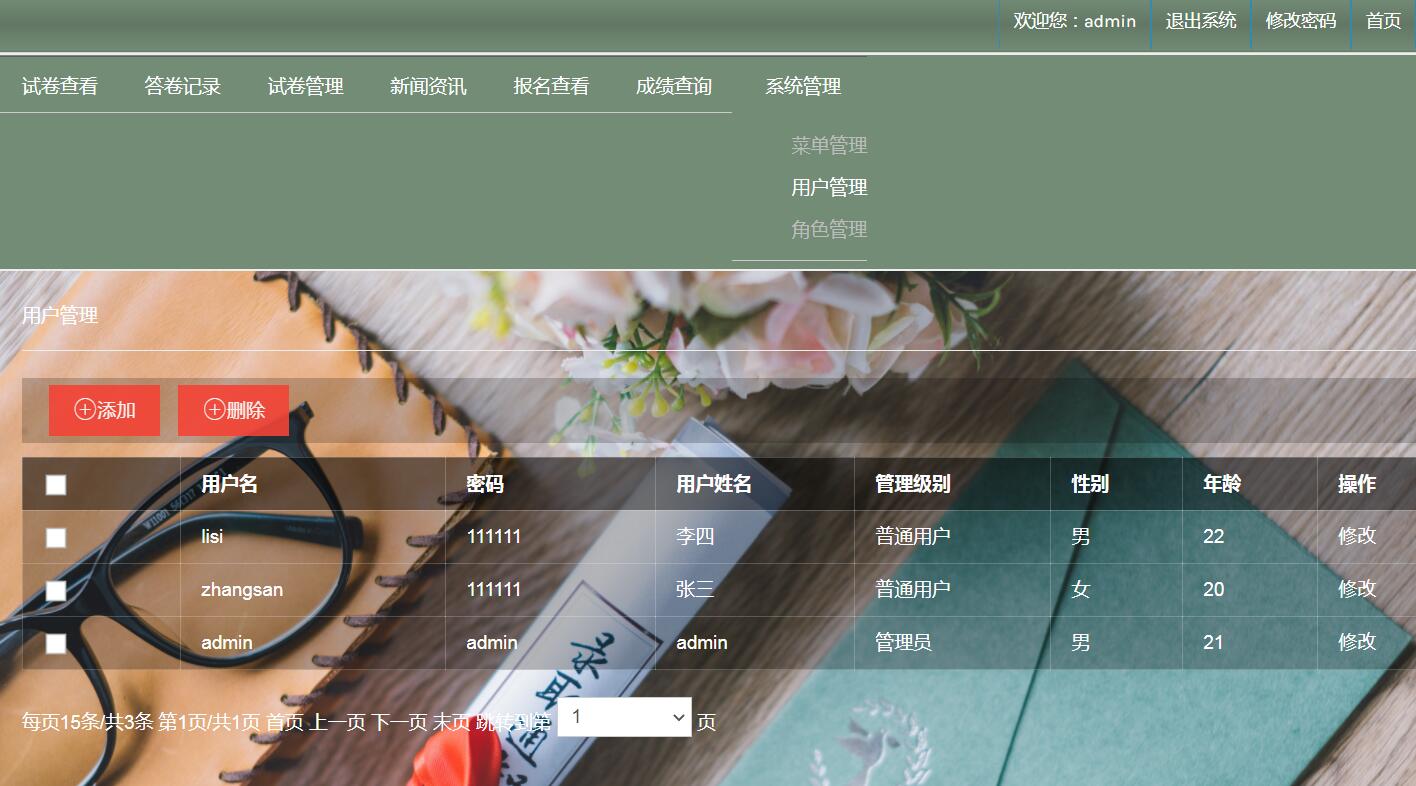
Task: Click 修改 for user zhangsan
Action: tap(1357, 589)
